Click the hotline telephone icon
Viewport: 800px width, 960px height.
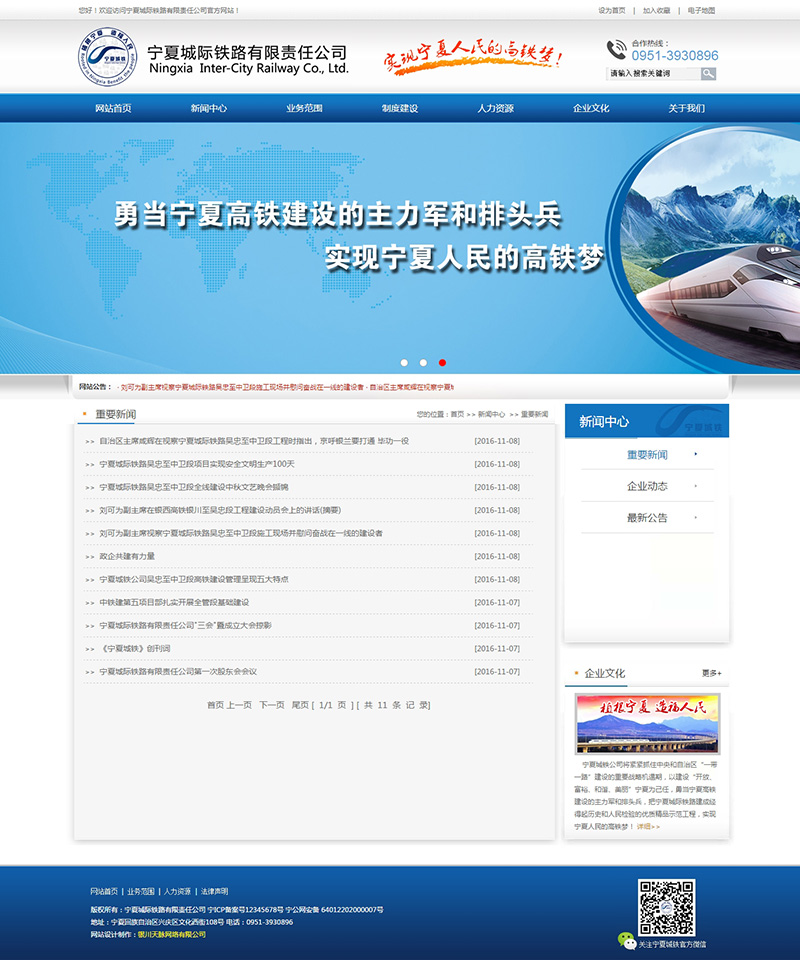616,50
